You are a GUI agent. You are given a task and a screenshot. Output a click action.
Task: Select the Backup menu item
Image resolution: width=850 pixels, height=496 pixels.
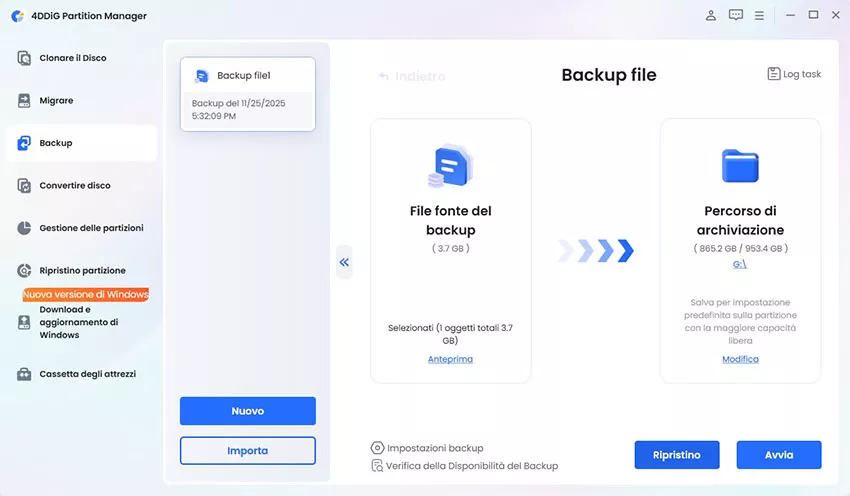click(81, 143)
